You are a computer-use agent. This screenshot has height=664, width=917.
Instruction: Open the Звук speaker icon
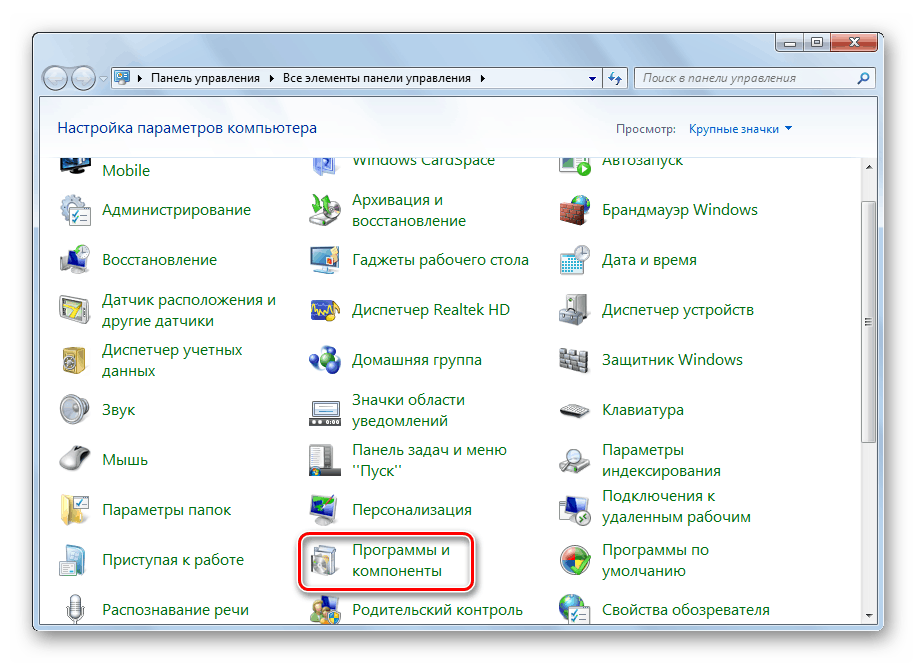(x=75, y=410)
